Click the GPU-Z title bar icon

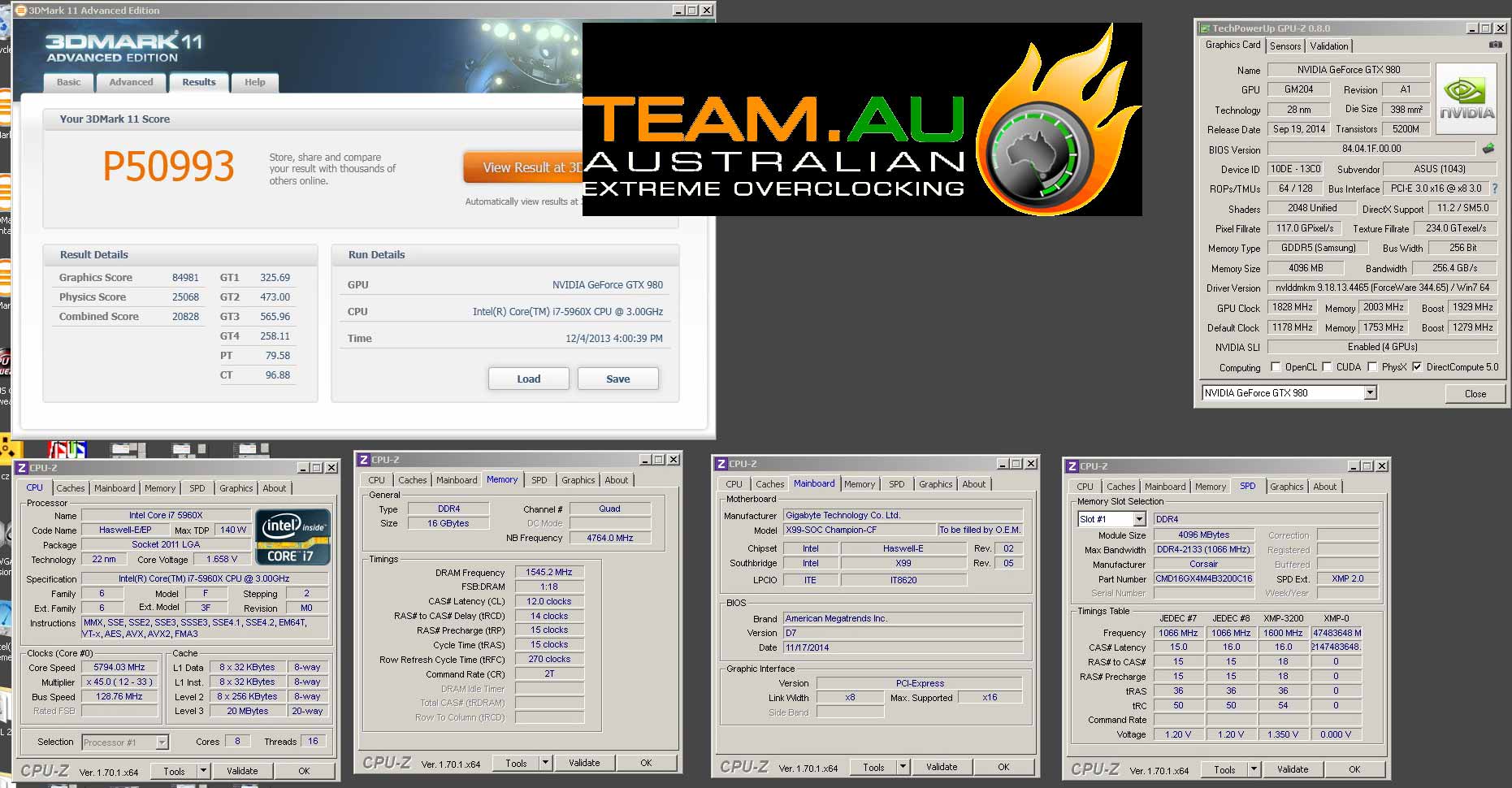(x=1204, y=28)
